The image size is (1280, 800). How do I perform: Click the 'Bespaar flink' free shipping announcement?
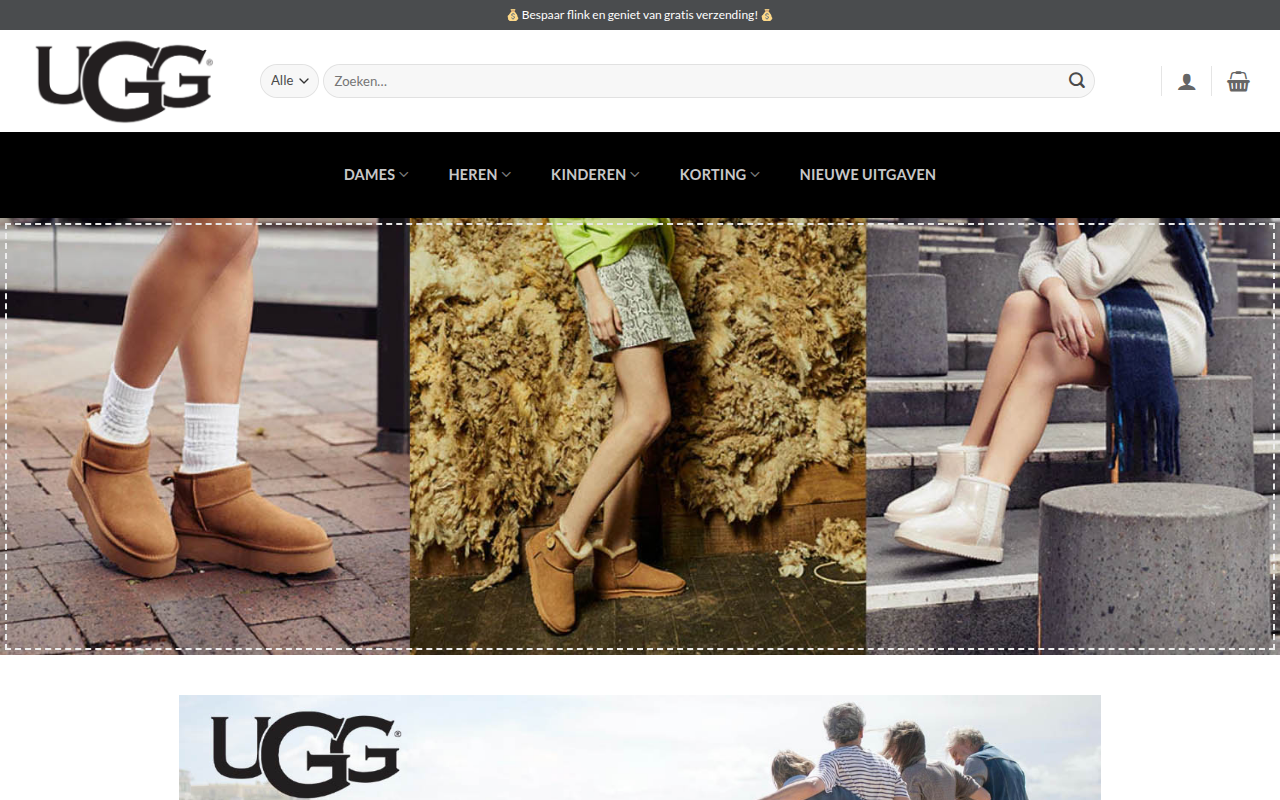[x=640, y=15]
